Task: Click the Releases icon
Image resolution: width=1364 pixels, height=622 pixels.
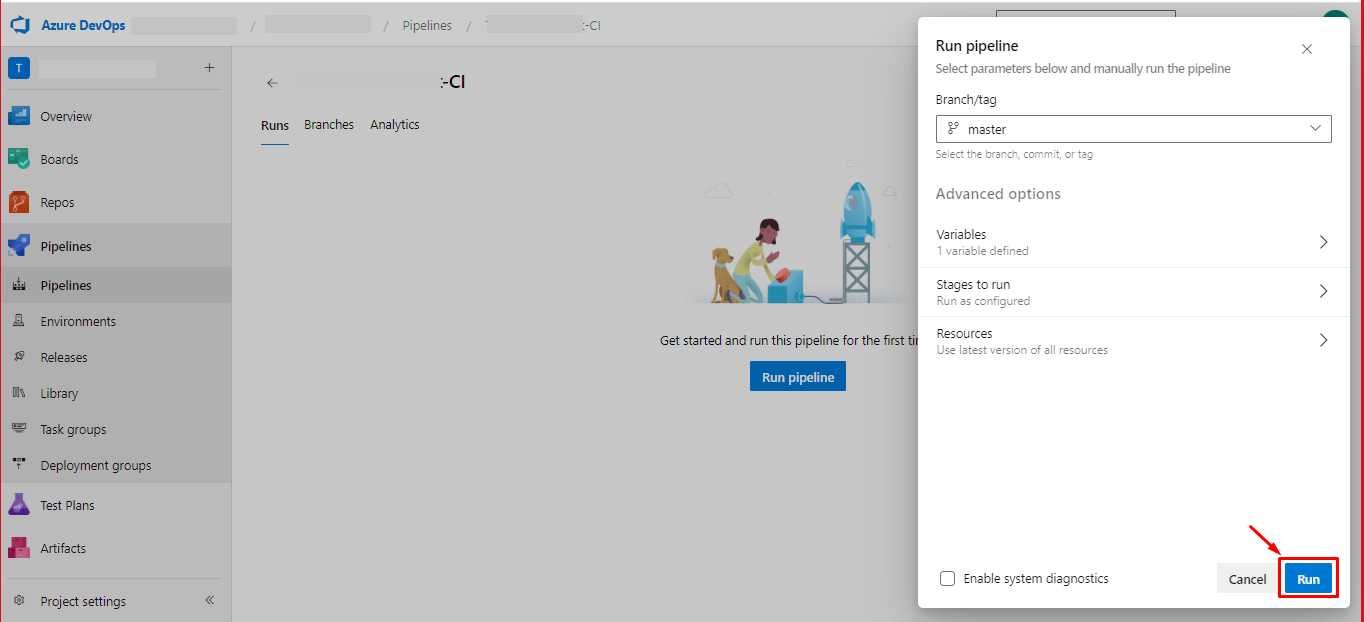Action: point(19,357)
